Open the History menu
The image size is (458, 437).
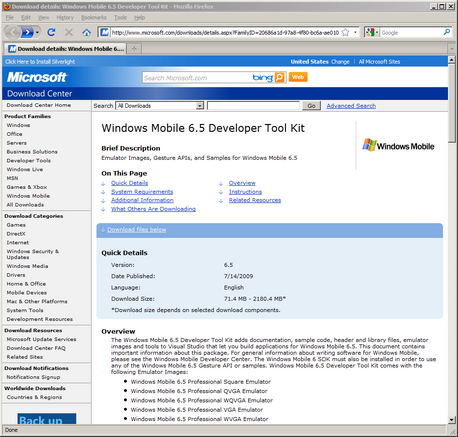coord(65,18)
